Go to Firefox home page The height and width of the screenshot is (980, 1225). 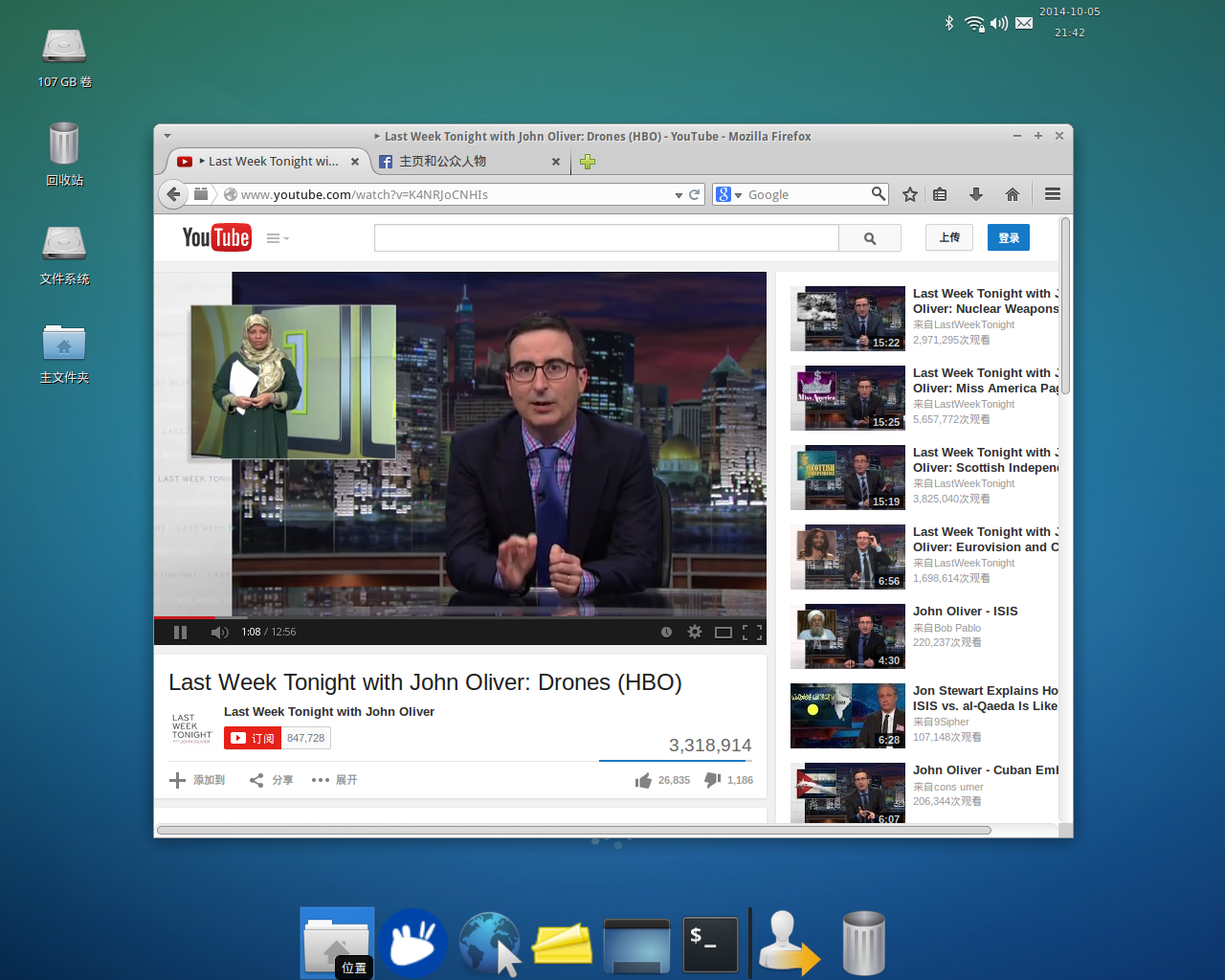1013,194
